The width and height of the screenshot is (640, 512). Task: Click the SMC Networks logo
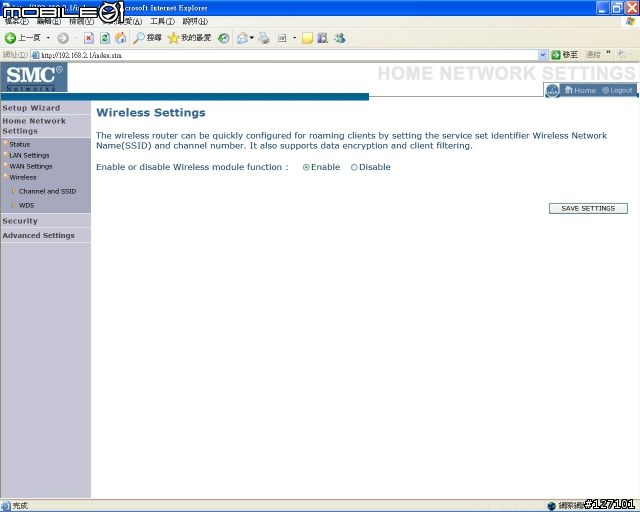34,77
